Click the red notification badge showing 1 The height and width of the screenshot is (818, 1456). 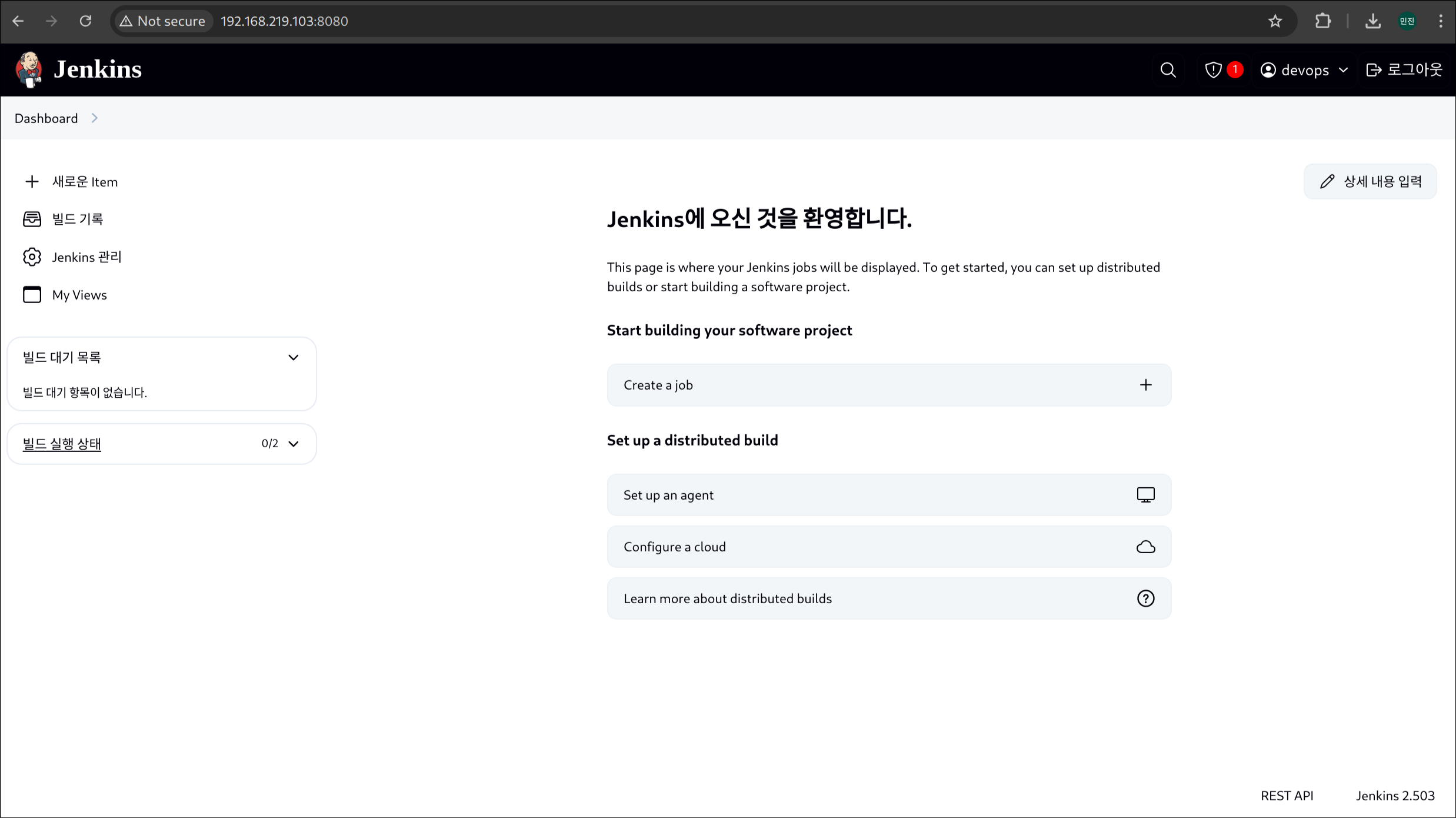pyautogui.click(x=1235, y=69)
